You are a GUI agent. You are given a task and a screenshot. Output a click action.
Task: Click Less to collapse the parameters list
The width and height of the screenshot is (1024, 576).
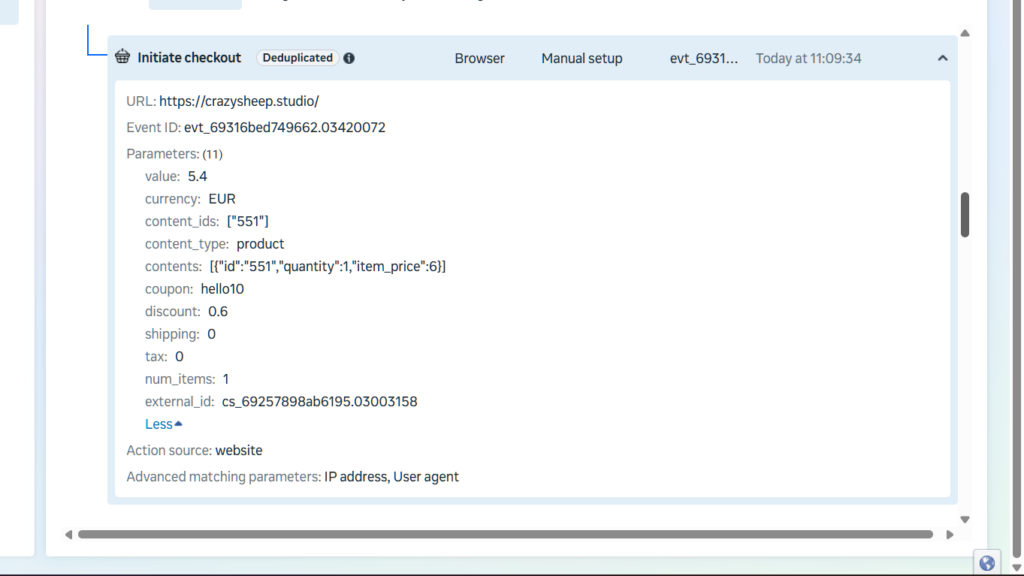tap(163, 424)
